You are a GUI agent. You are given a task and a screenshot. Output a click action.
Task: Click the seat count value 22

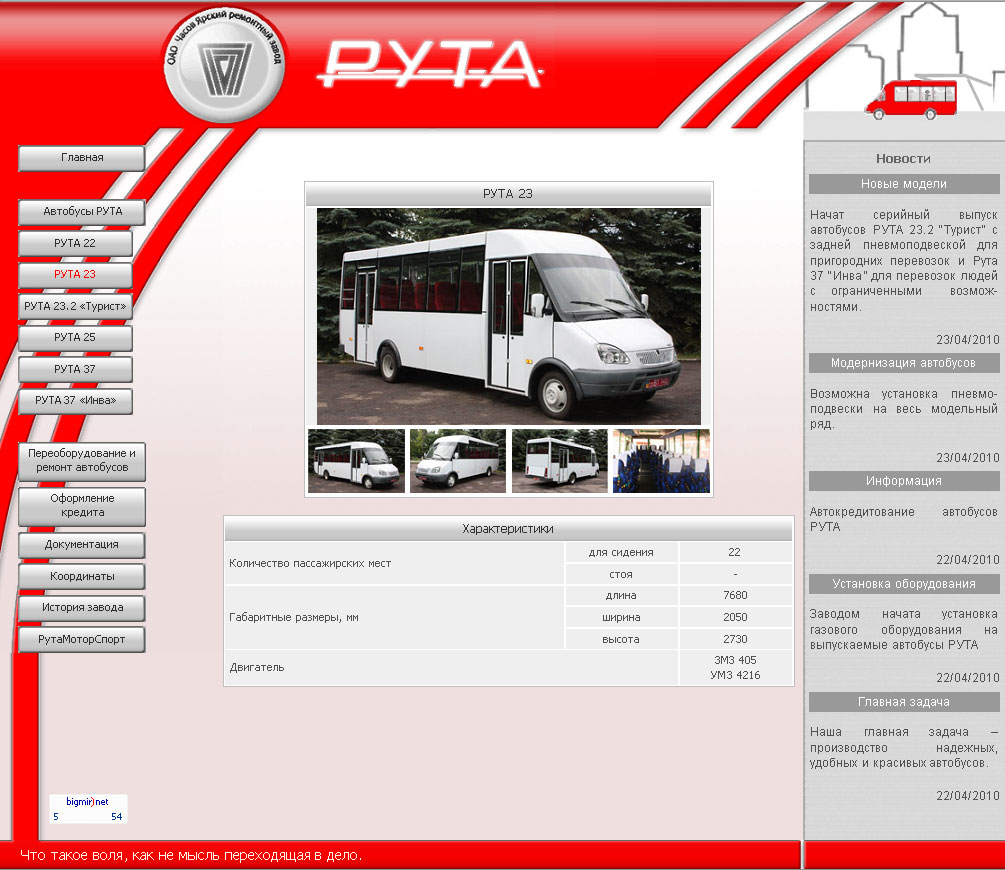735,553
